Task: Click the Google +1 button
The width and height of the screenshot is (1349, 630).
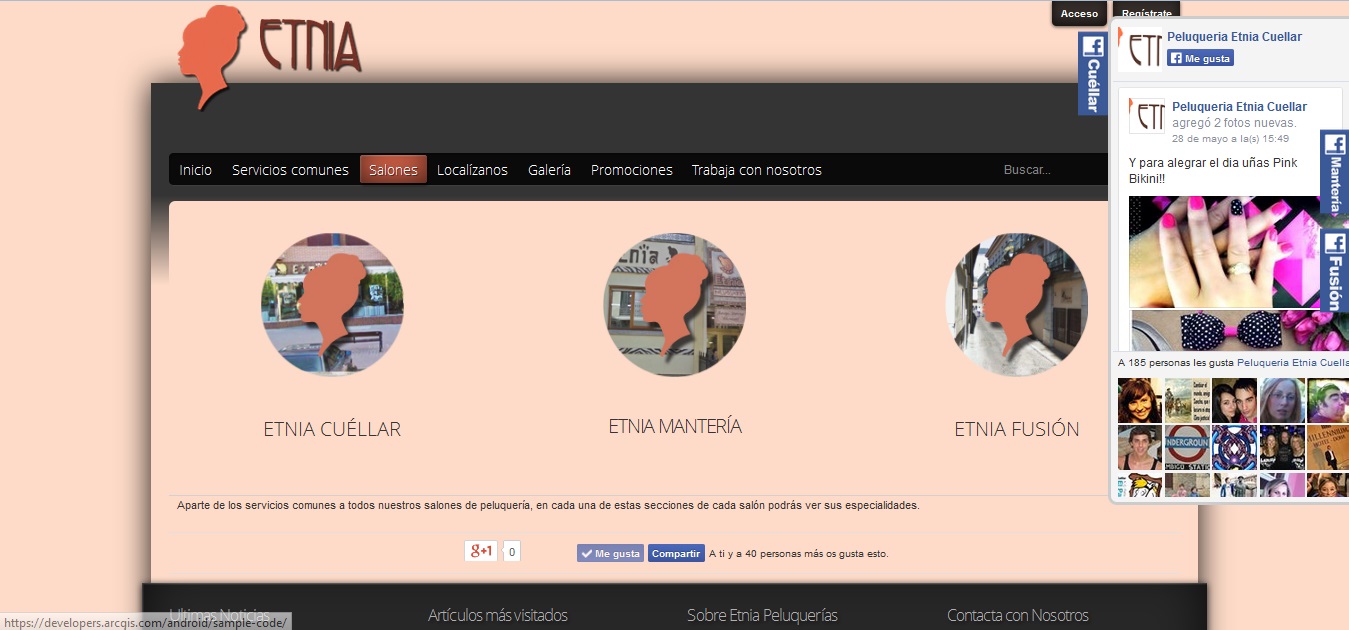Action: (x=481, y=551)
